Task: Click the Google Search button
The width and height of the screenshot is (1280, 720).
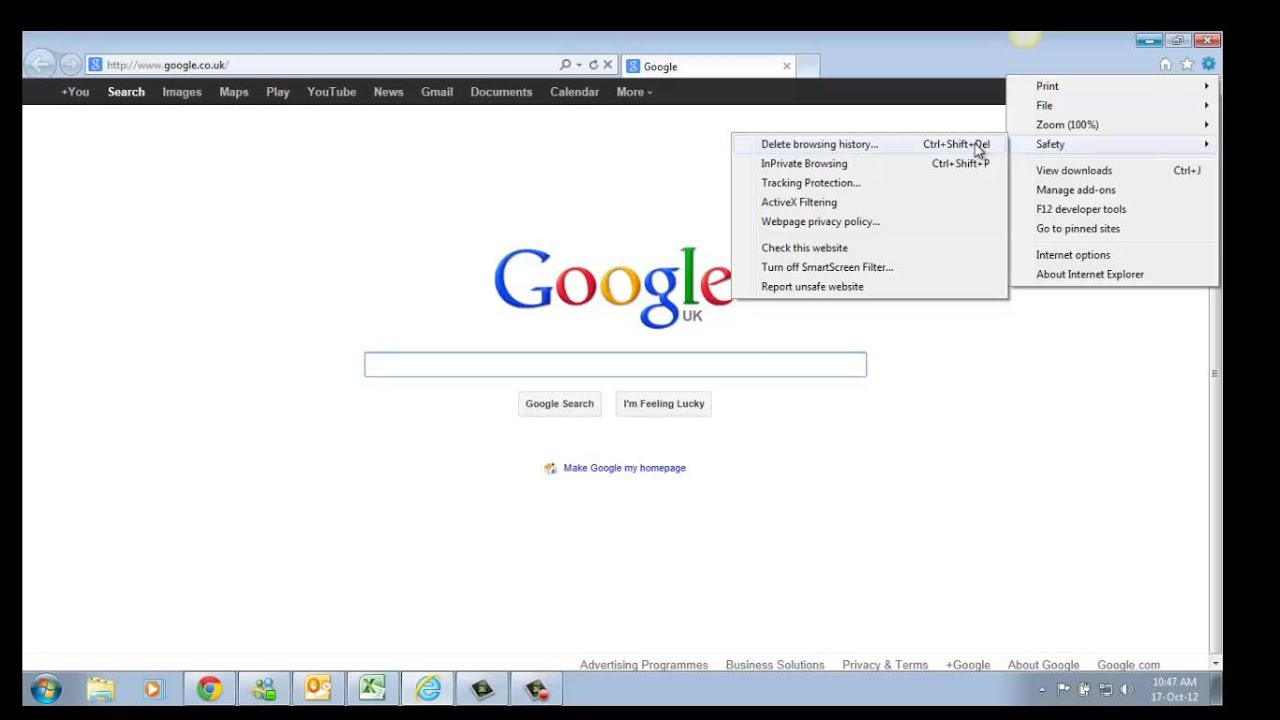Action: [559, 404]
